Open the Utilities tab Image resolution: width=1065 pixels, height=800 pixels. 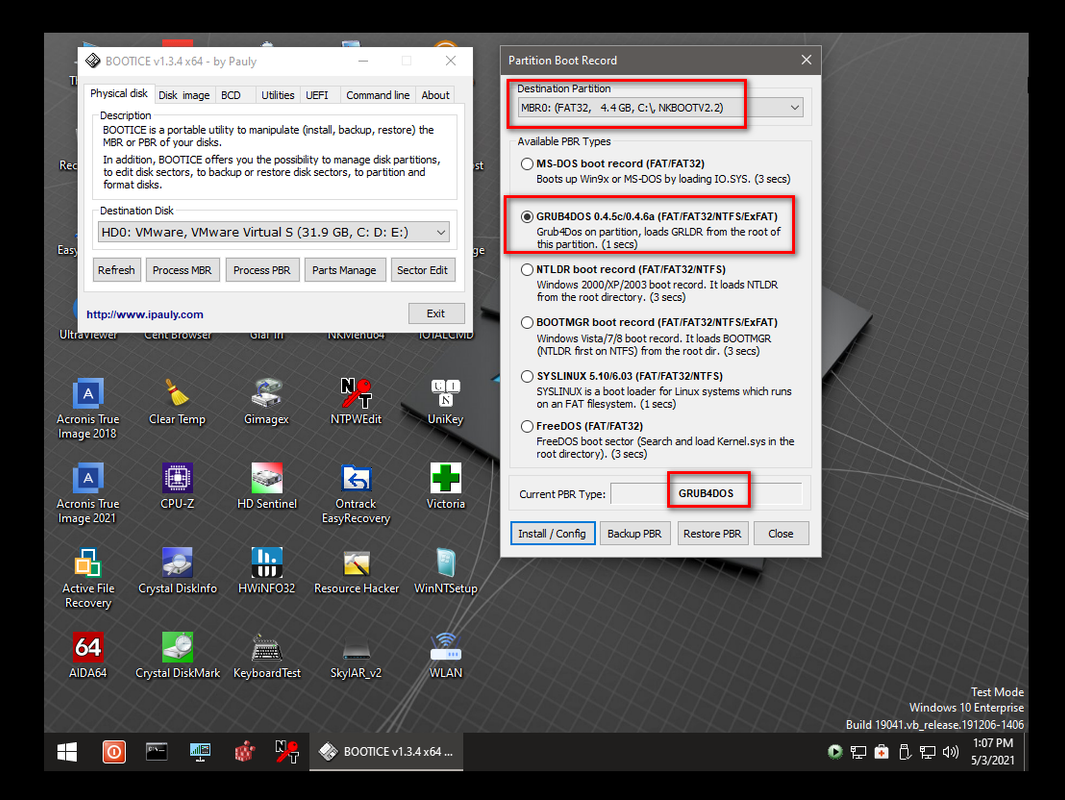tap(278, 96)
